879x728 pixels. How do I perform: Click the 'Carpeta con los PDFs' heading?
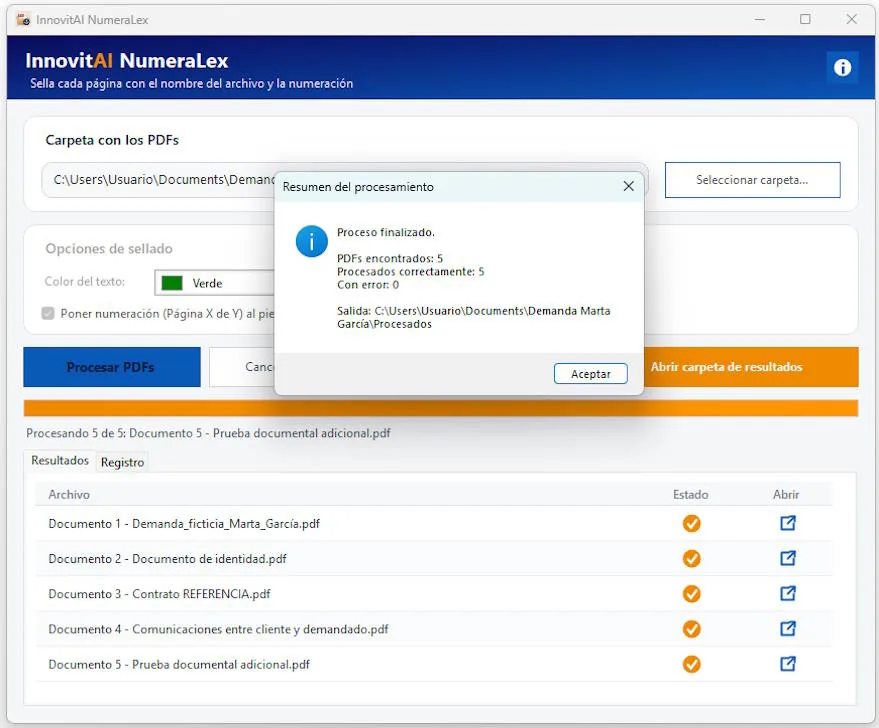coord(112,140)
